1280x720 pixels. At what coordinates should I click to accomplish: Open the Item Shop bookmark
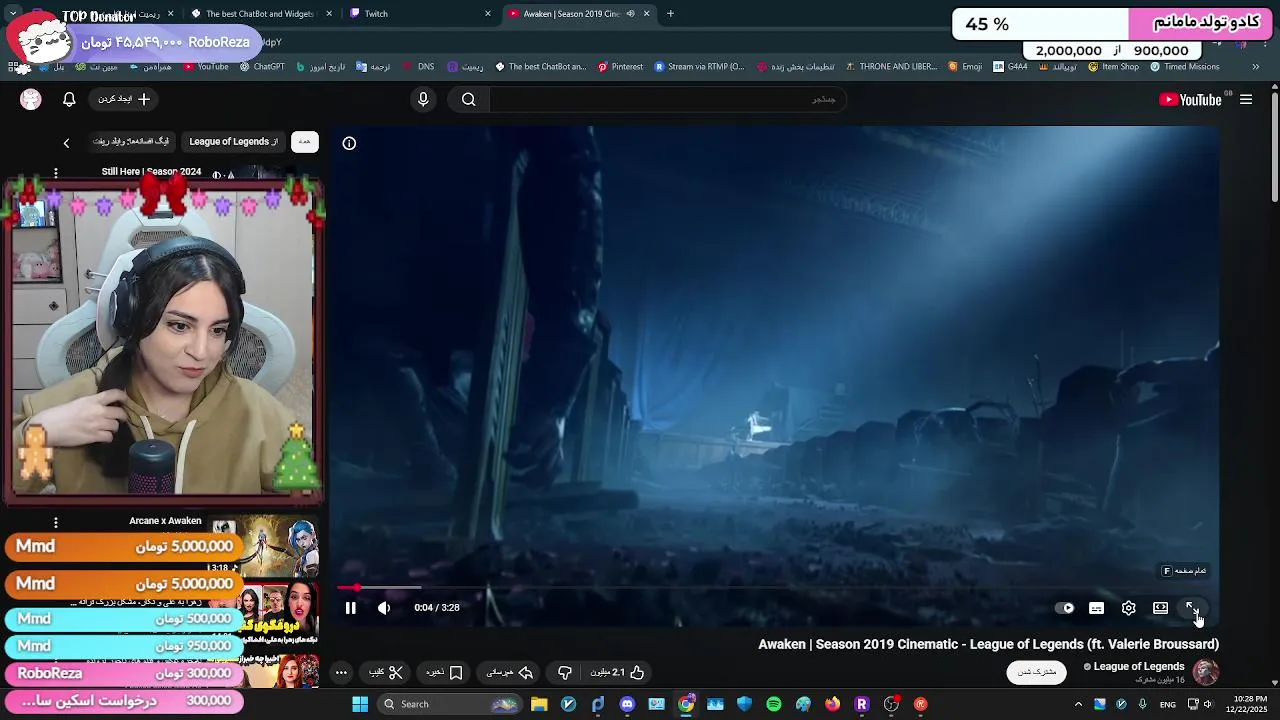coord(1113,67)
